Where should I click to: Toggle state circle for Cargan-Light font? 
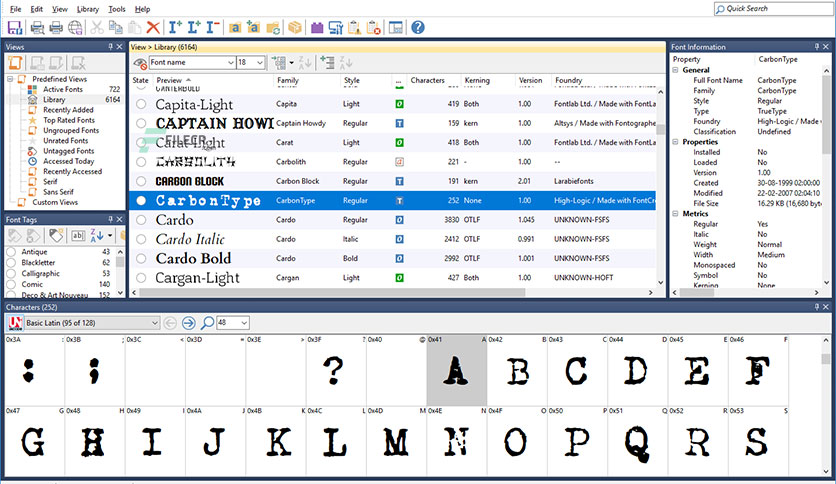click(x=141, y=278)
